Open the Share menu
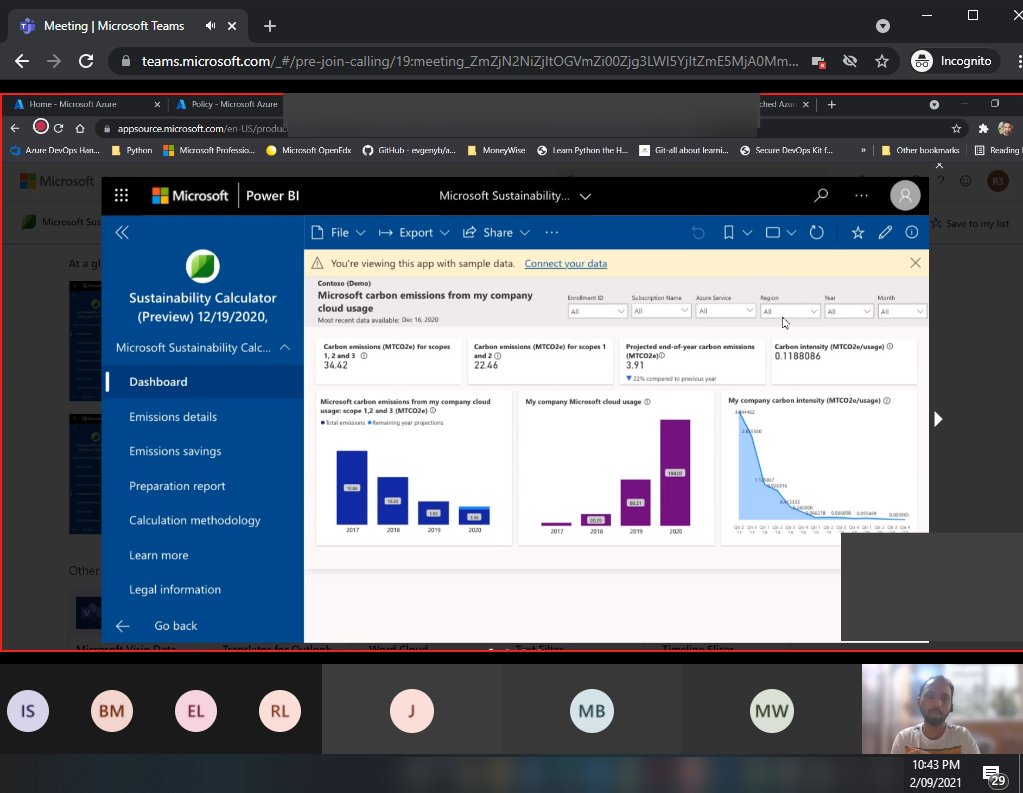The image size is (1023, 793). point(496,232)
